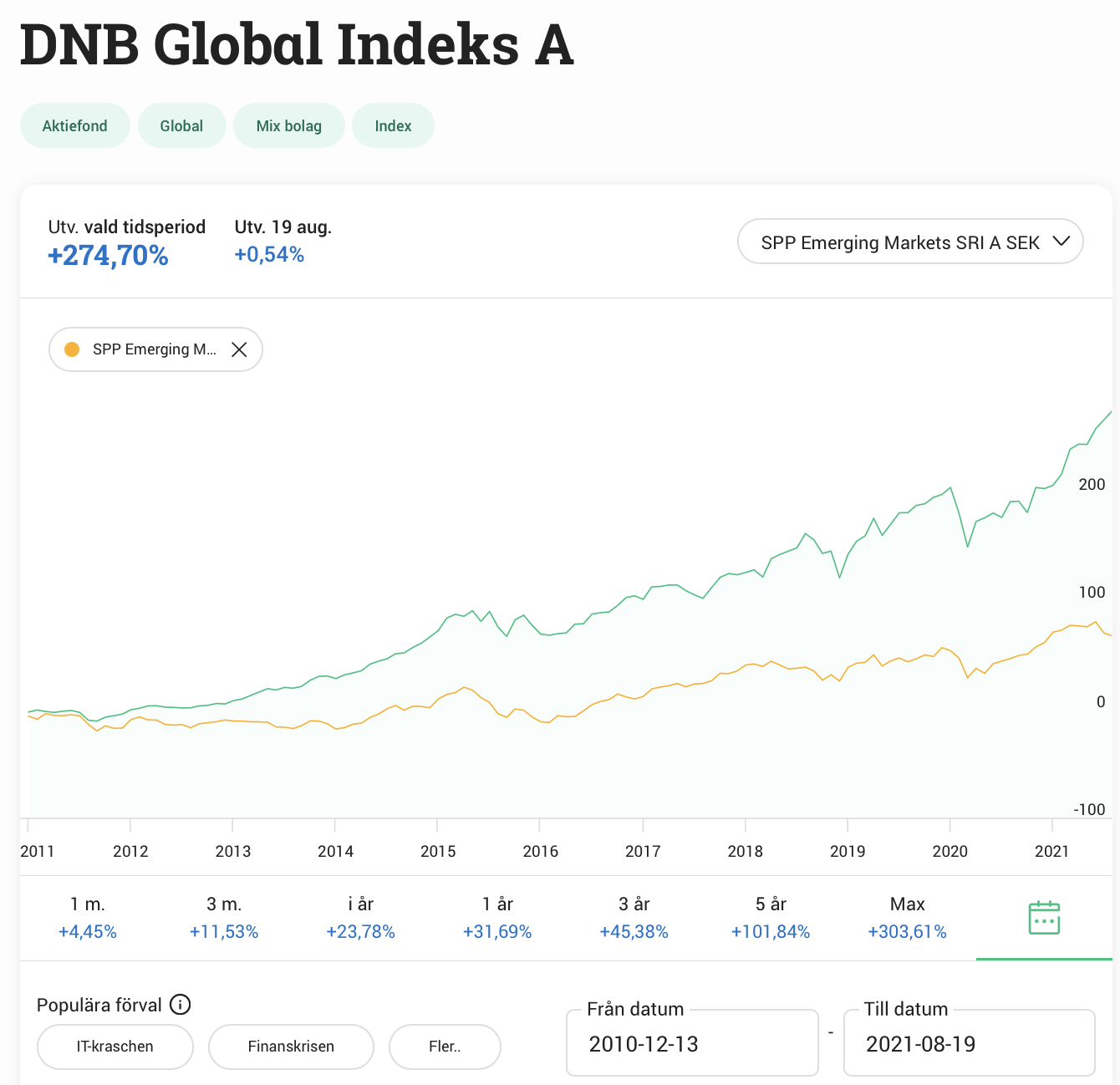The height and width of the screenshot is (1085, 1120).
Task: Choose the Finanskrisen preset
Action: pyautogui.click(x=291, y=1047)
